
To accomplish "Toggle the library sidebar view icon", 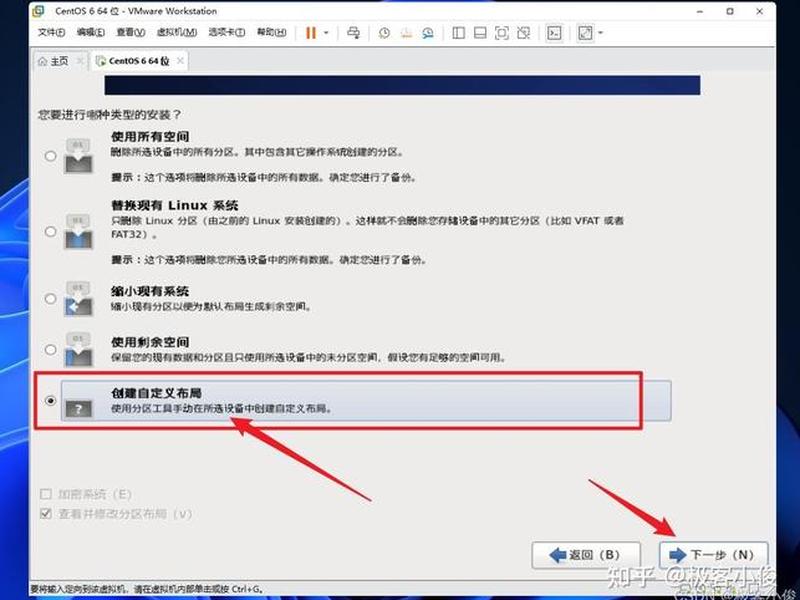I will 459,33.
